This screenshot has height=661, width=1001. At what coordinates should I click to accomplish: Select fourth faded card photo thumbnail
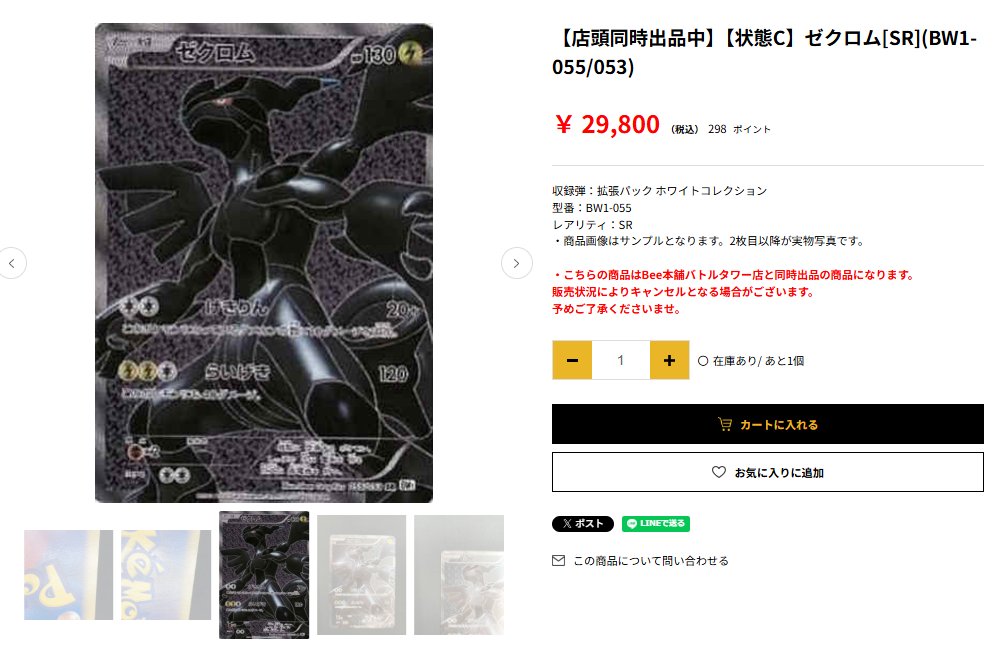tap(361, 575)
